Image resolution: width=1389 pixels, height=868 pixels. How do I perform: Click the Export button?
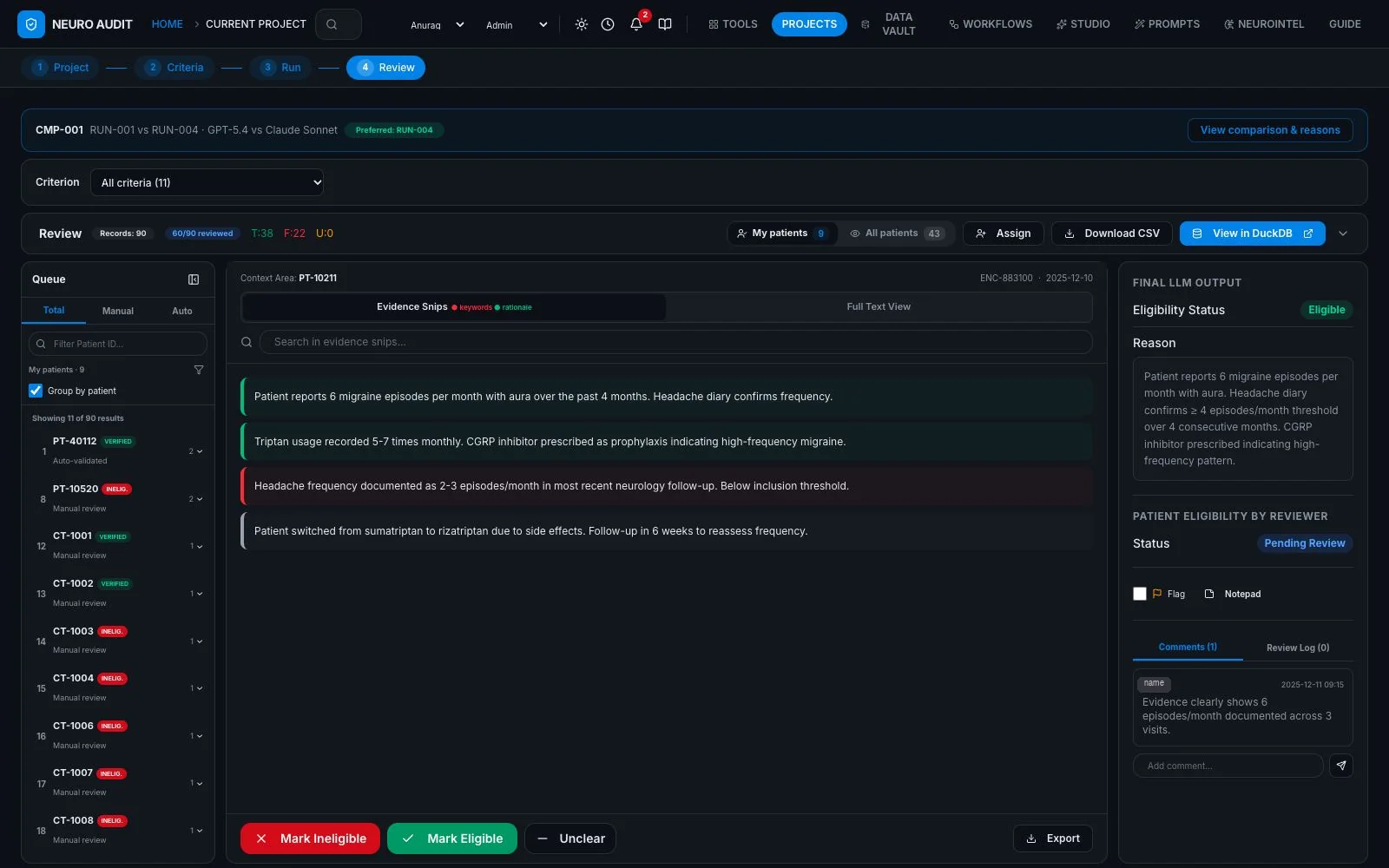1053,838
